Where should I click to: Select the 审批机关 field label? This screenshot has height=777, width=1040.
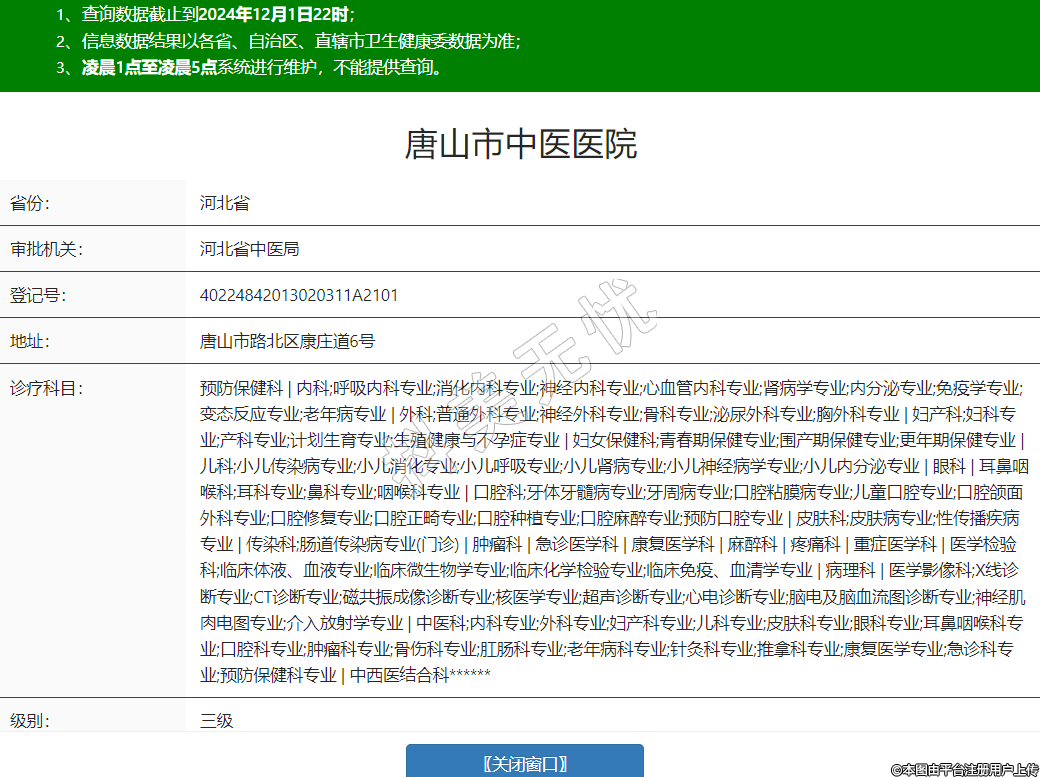[x=46, y=249]
